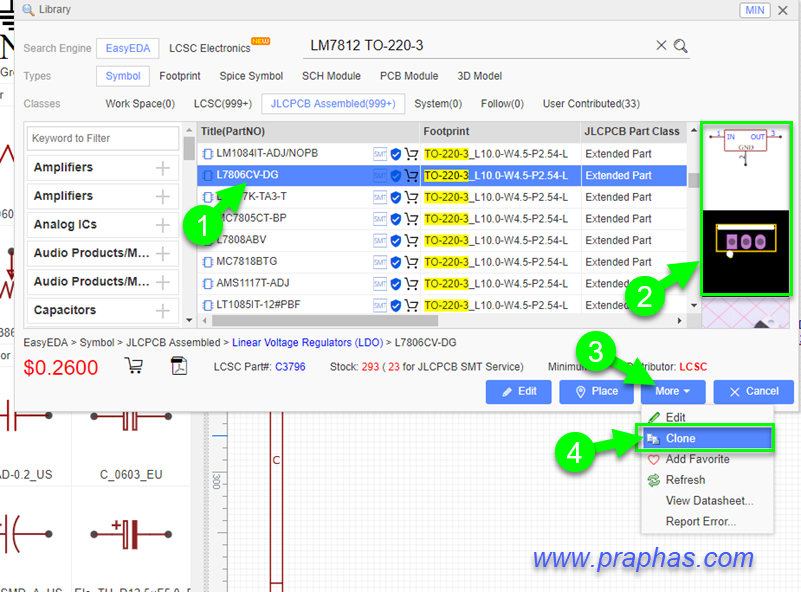The width and height of the screenshot is (801, 592).
Task: Click the verified shield icon for MC7818BTG
Action: 395,262
